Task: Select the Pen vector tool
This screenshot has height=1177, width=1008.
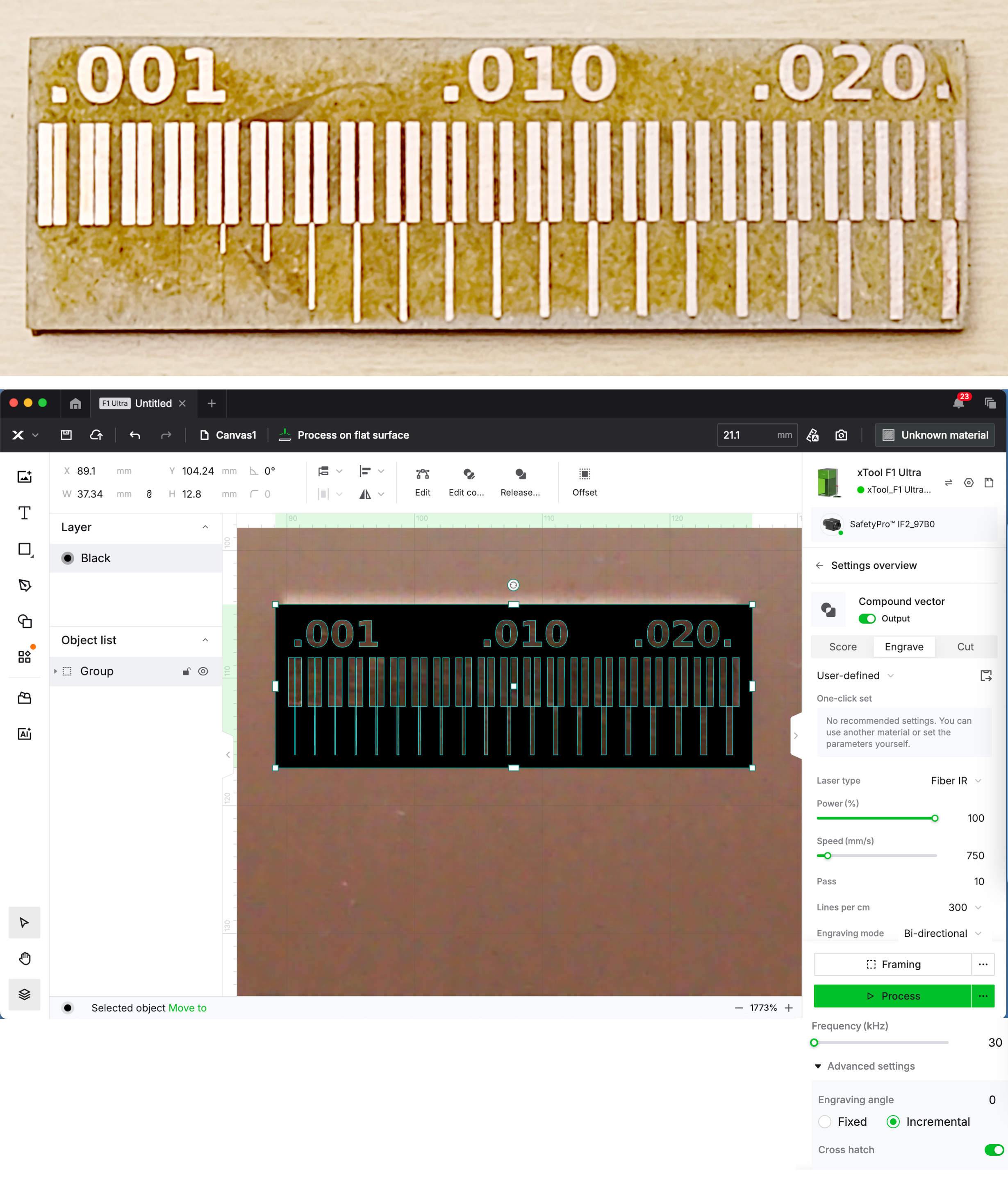Action: pos(25,585)
